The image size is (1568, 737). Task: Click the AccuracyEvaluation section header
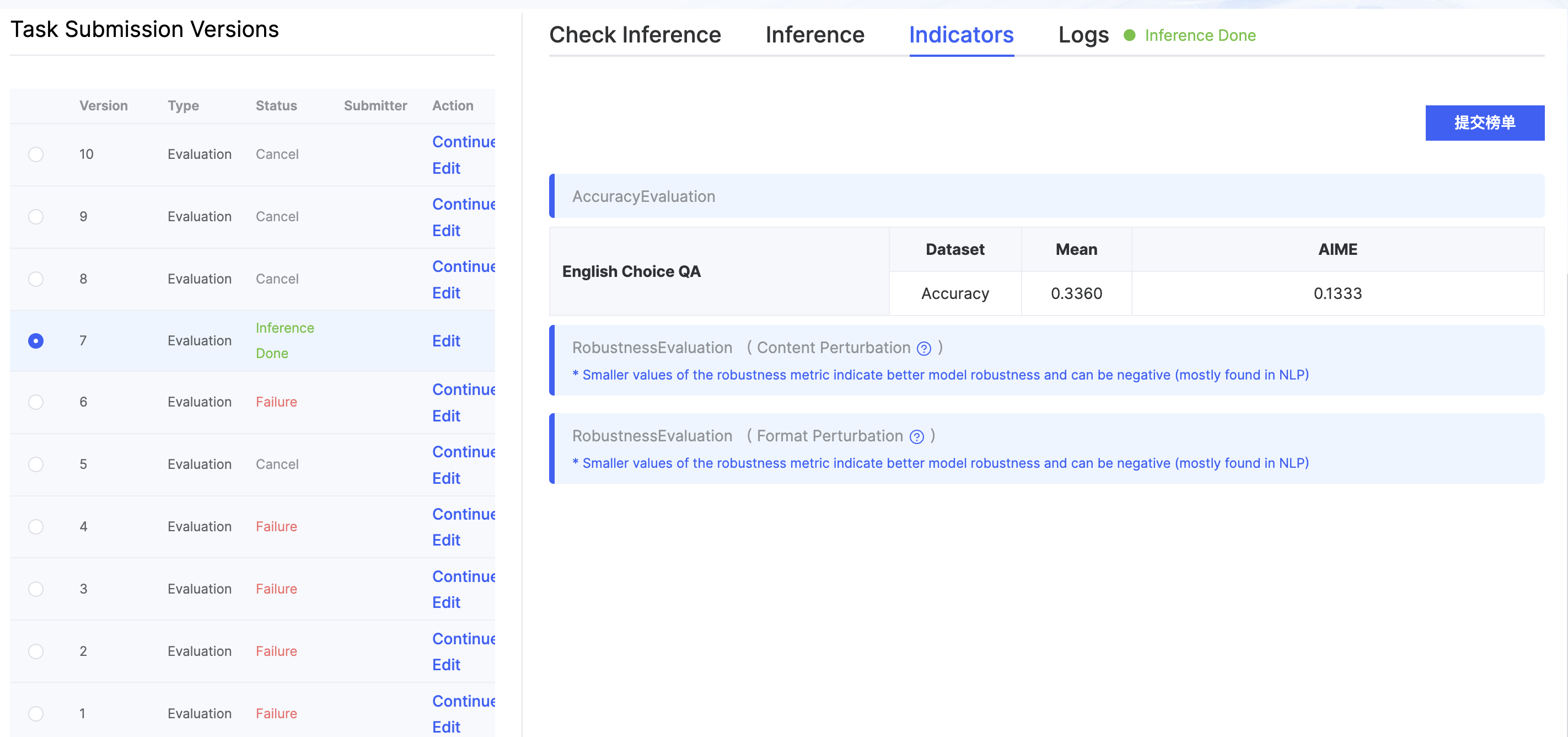(x=643, y=196)
